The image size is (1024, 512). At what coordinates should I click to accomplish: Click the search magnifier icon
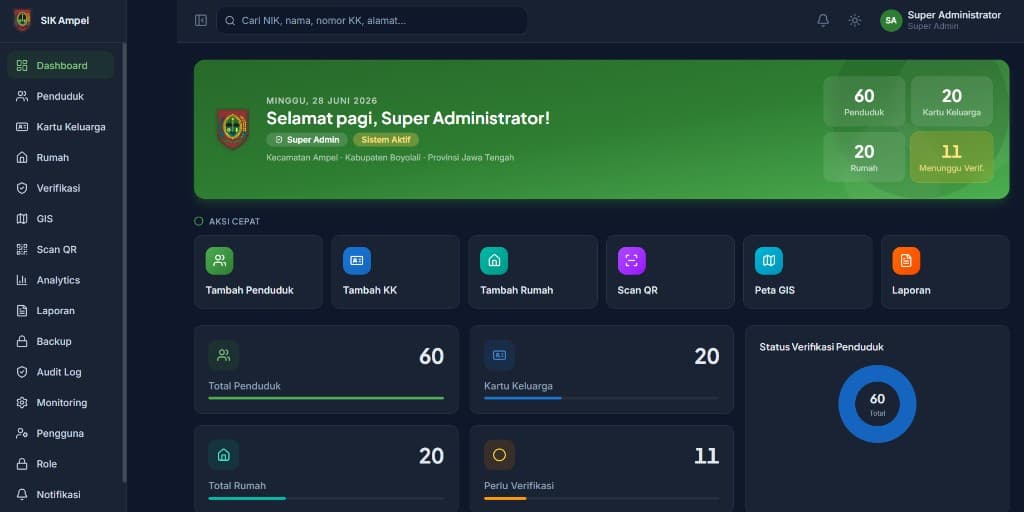pos(230,20)
